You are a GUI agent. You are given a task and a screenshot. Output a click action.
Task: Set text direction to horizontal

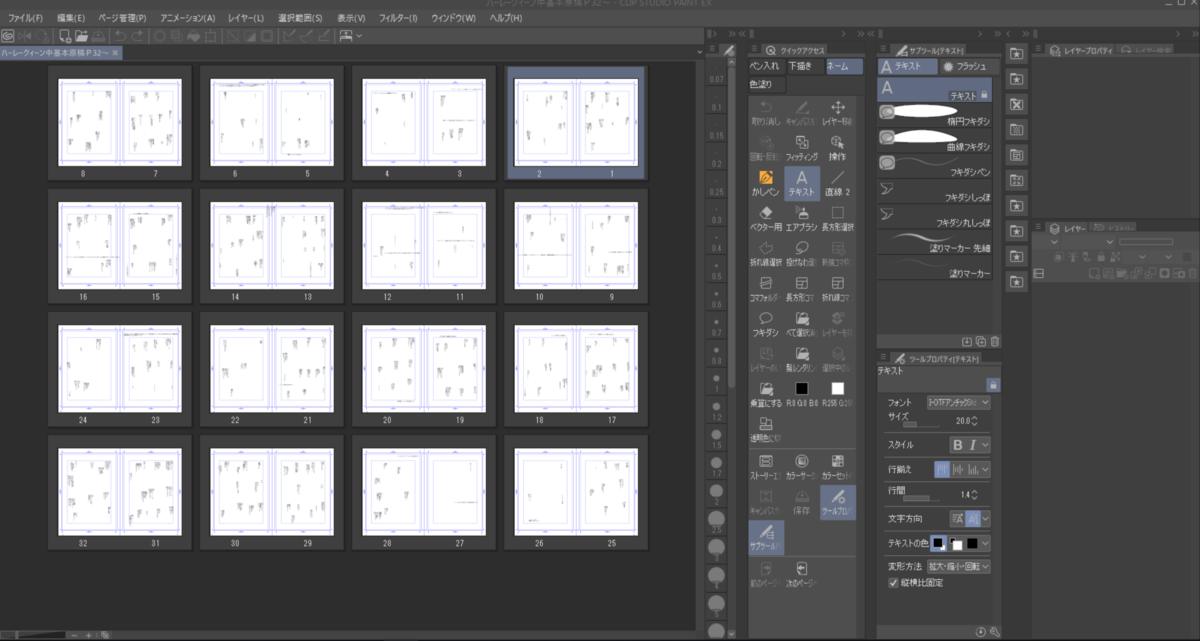[x=956, y=518]
